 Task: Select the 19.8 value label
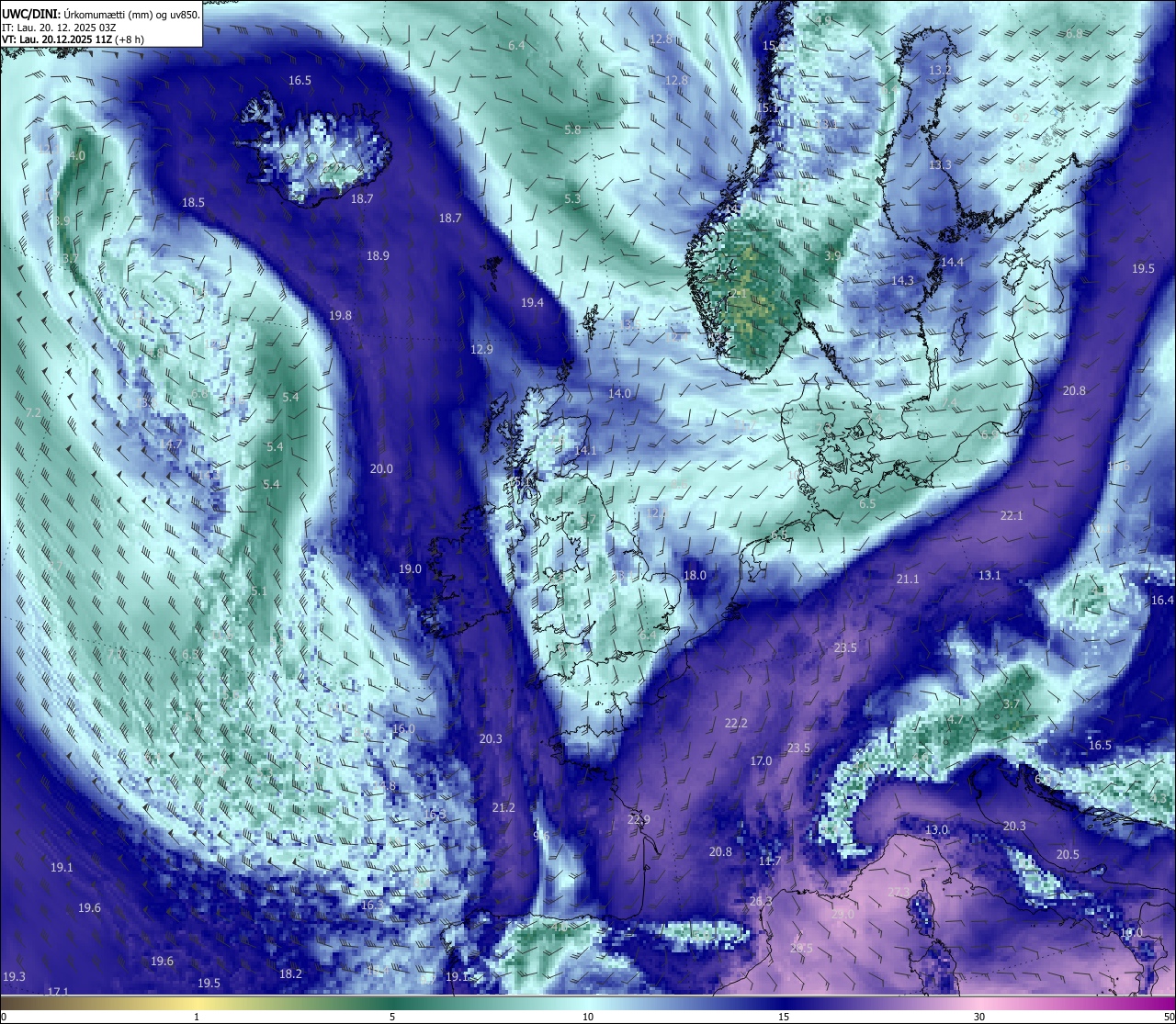[340, 315]
